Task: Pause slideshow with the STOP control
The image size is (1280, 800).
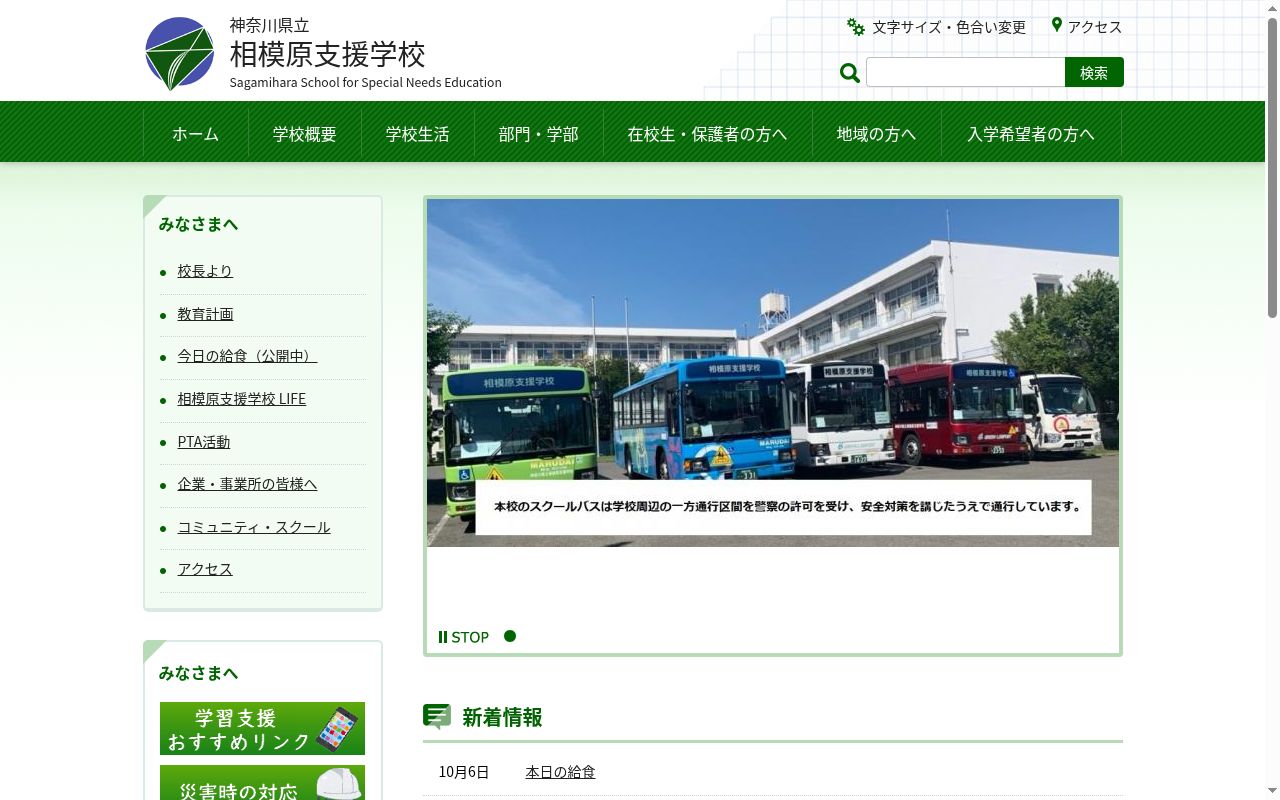Action: pyautogui.click(x=464, y=637)
